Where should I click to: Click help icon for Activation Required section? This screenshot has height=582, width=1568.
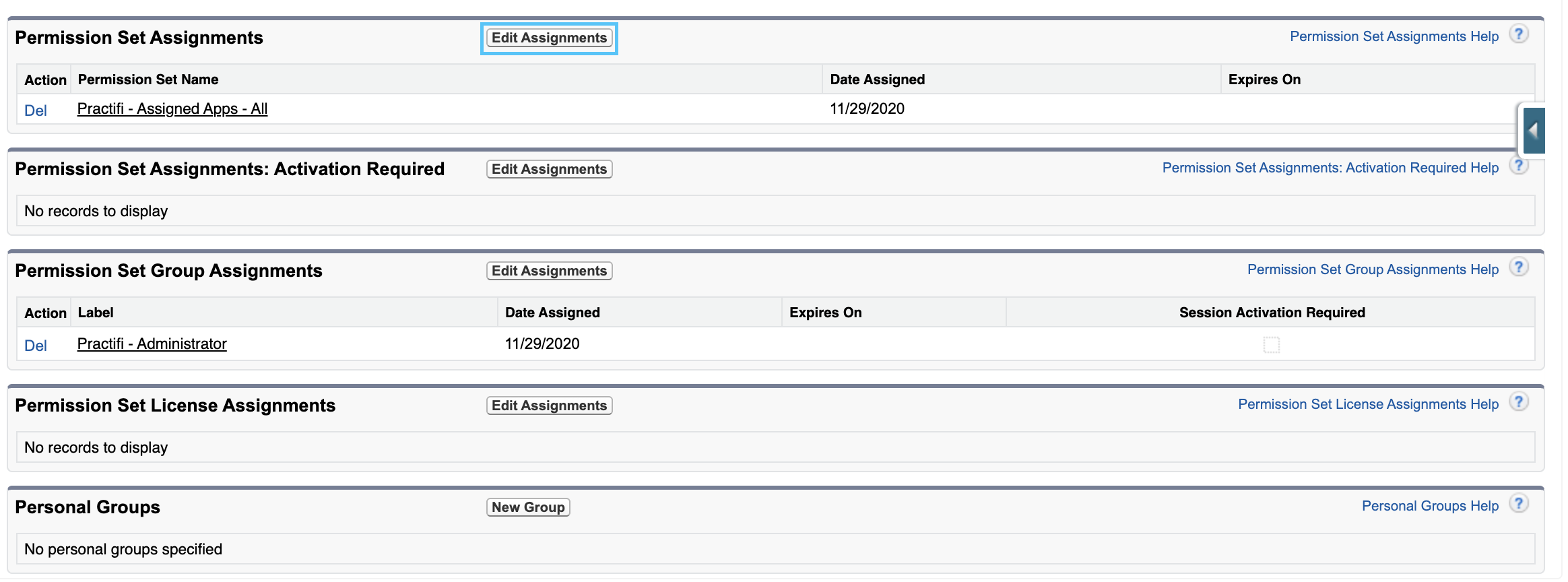(x=1518, y=166)
